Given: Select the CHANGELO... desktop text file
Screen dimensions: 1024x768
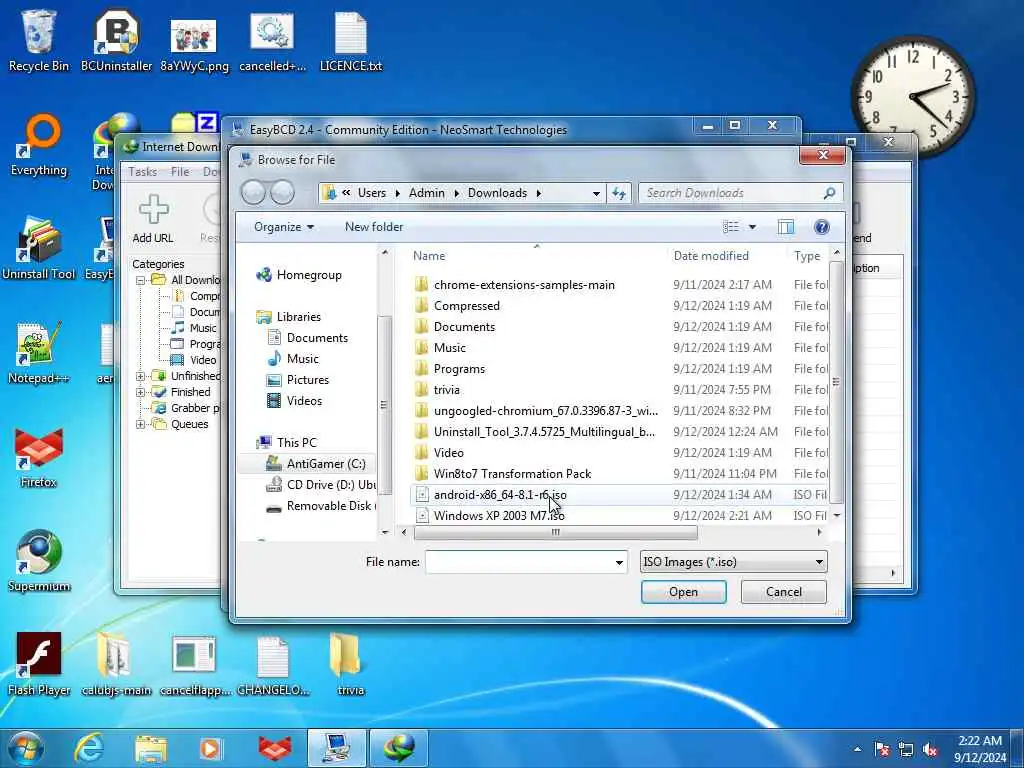Looking at the screenshot, I should [x=273, y=665].
